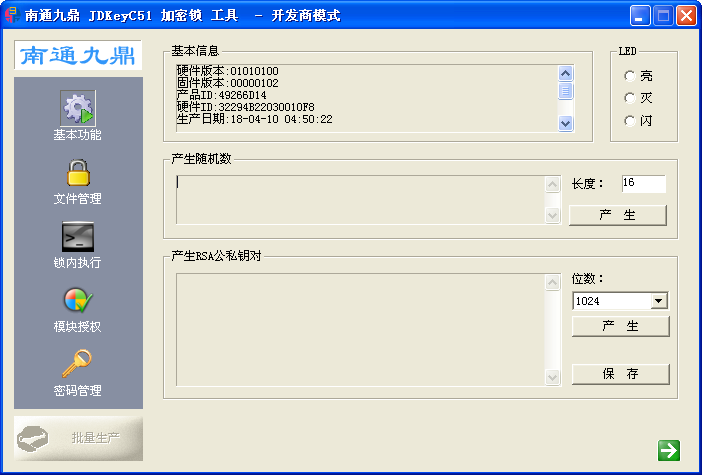Click the 南通九鼎 logo banner
The image size is (702, 475).
[78, 55]
